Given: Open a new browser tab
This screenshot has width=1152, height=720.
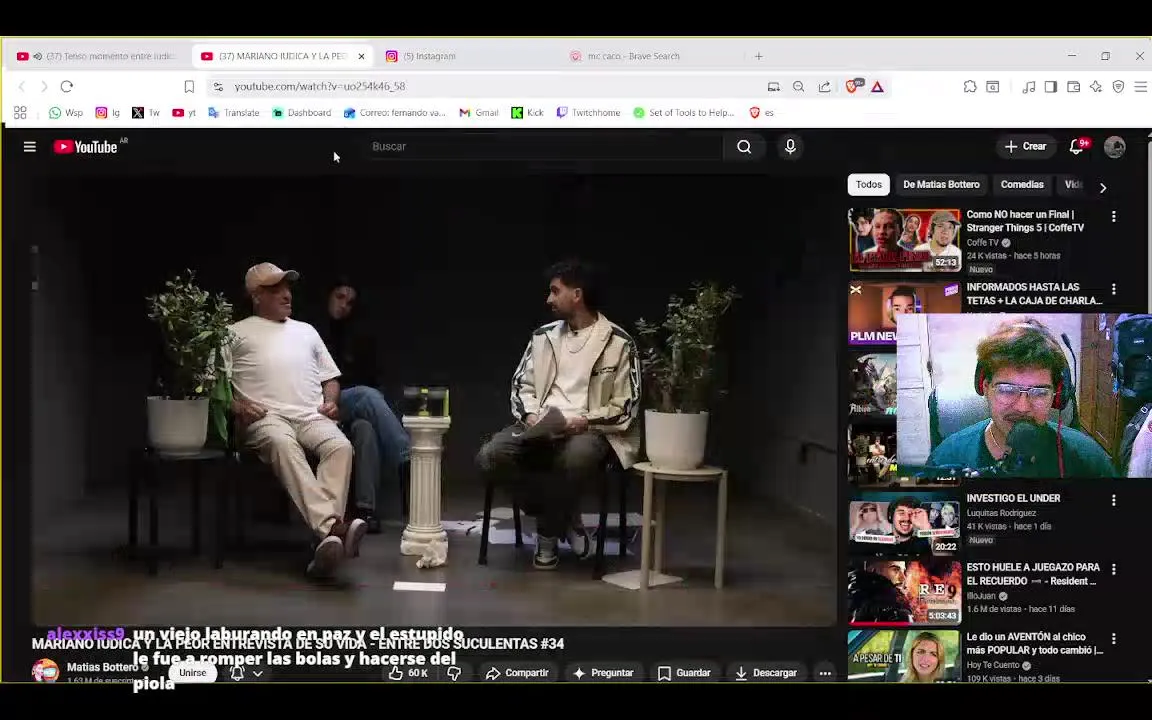Looking at the screenshot, I should 759,56.
